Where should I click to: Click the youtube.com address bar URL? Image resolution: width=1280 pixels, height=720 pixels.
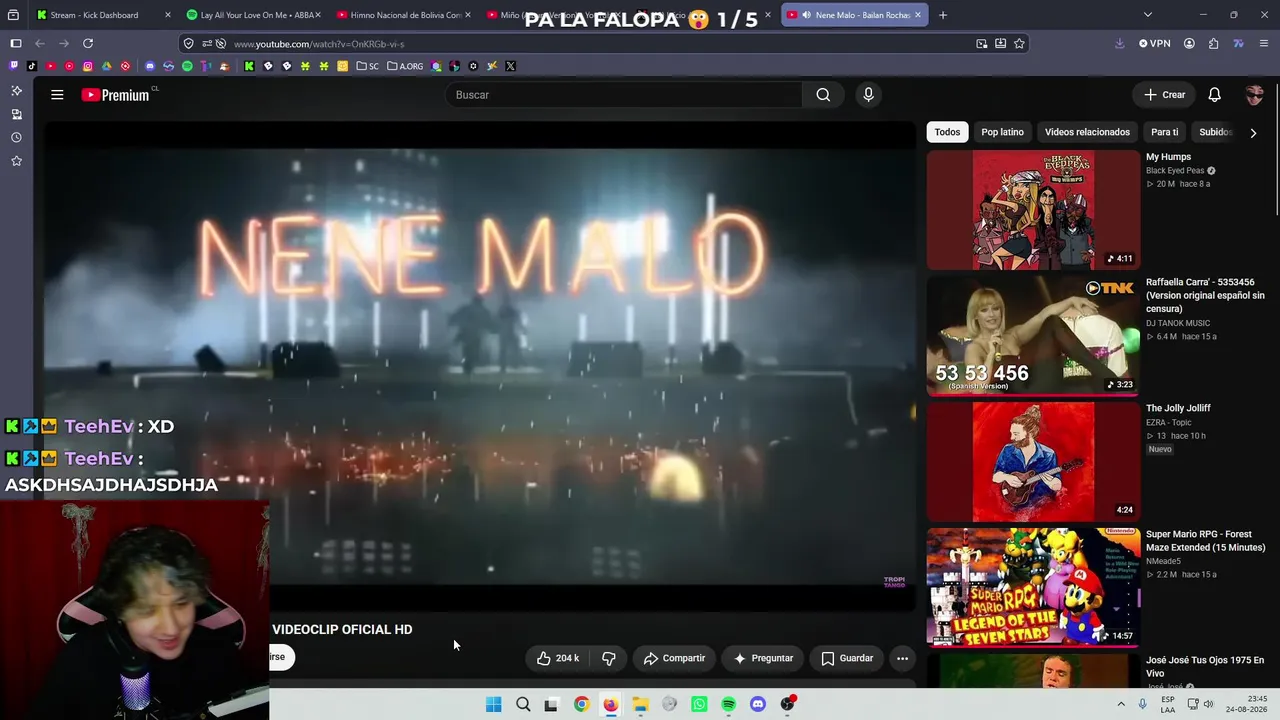(319, 44)
